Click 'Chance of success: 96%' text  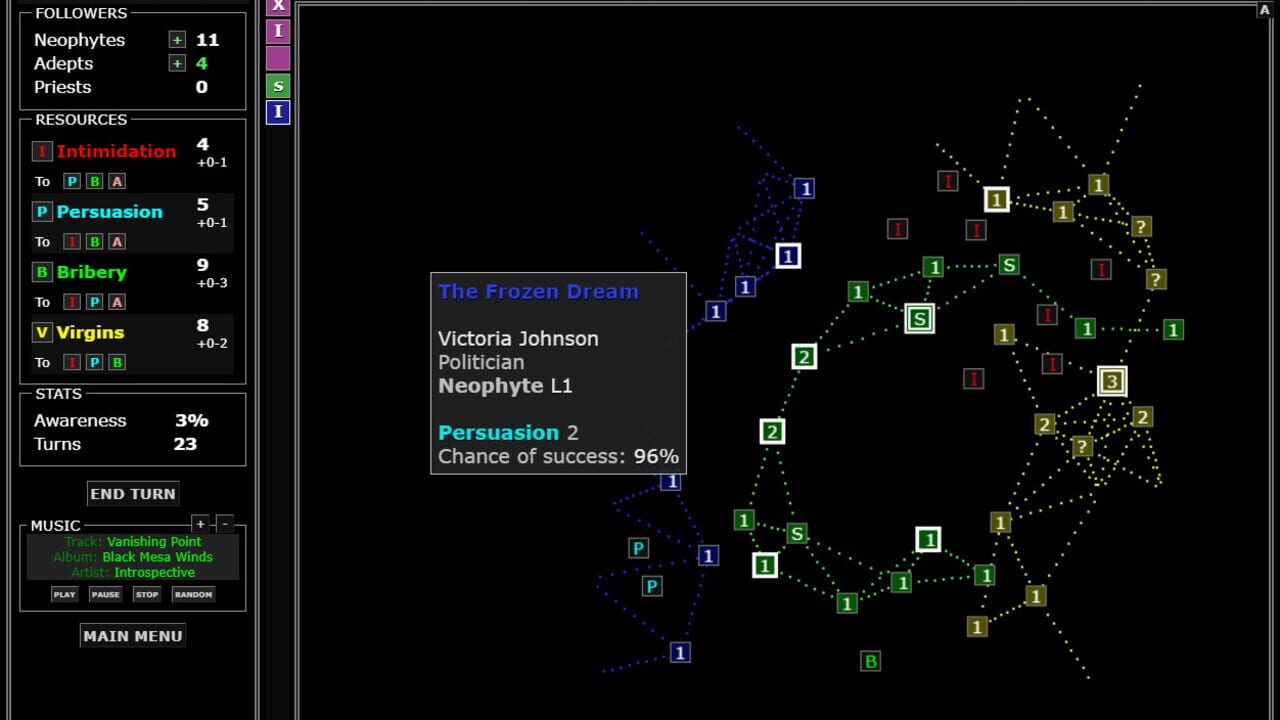coord(558,457)
